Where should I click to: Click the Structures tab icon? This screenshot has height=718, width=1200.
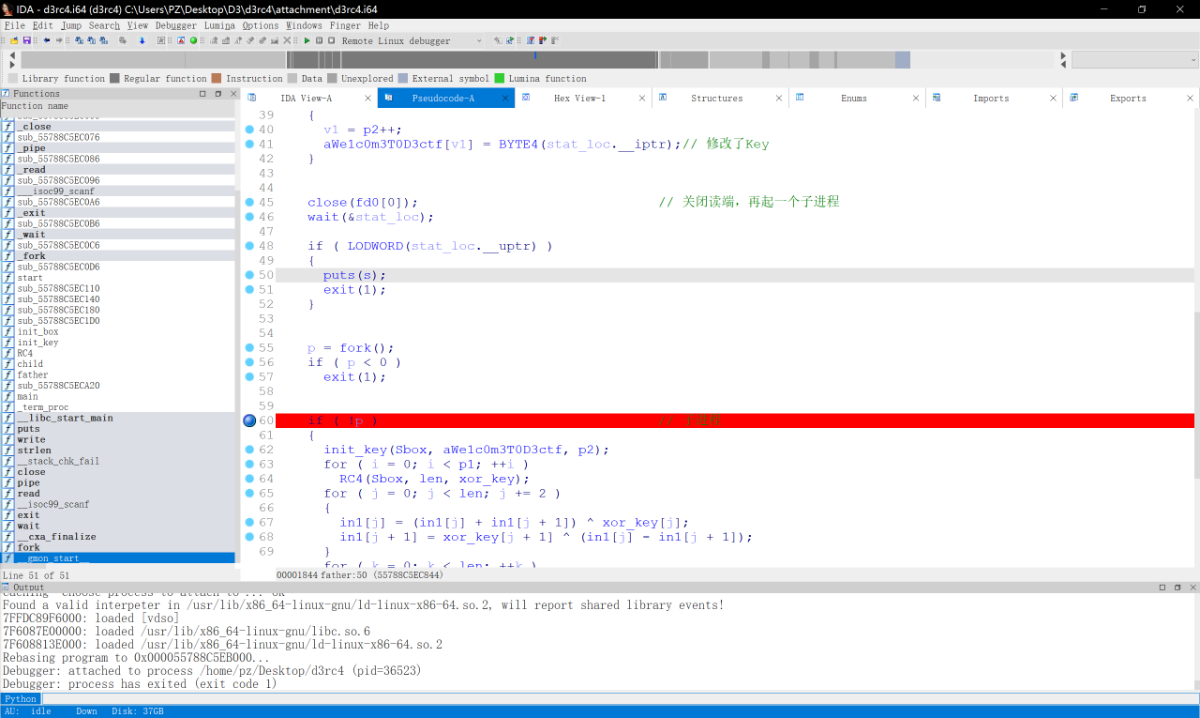click(x=665, y=98)
